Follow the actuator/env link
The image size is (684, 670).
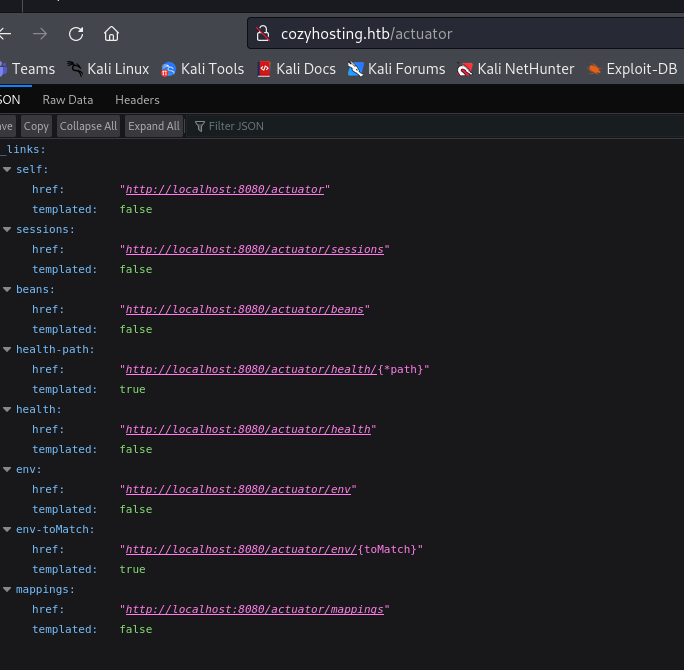pyautogui.click(x=238, y=490)
